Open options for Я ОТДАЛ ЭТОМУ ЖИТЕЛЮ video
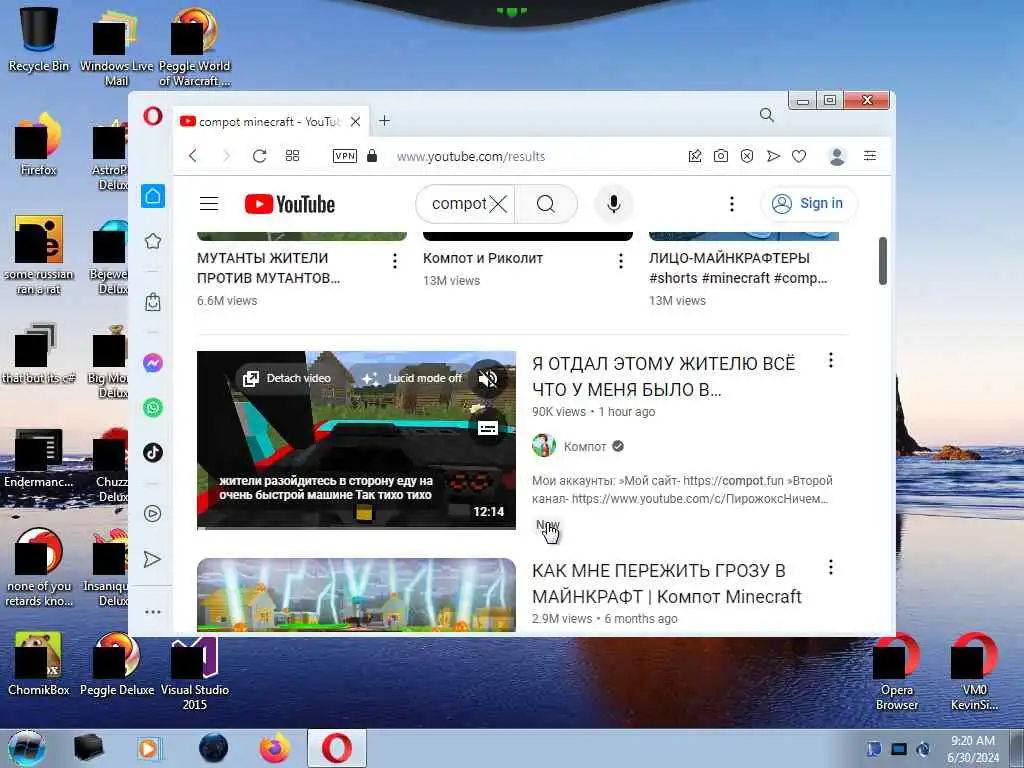1024x768 pixels. [831, 360]
